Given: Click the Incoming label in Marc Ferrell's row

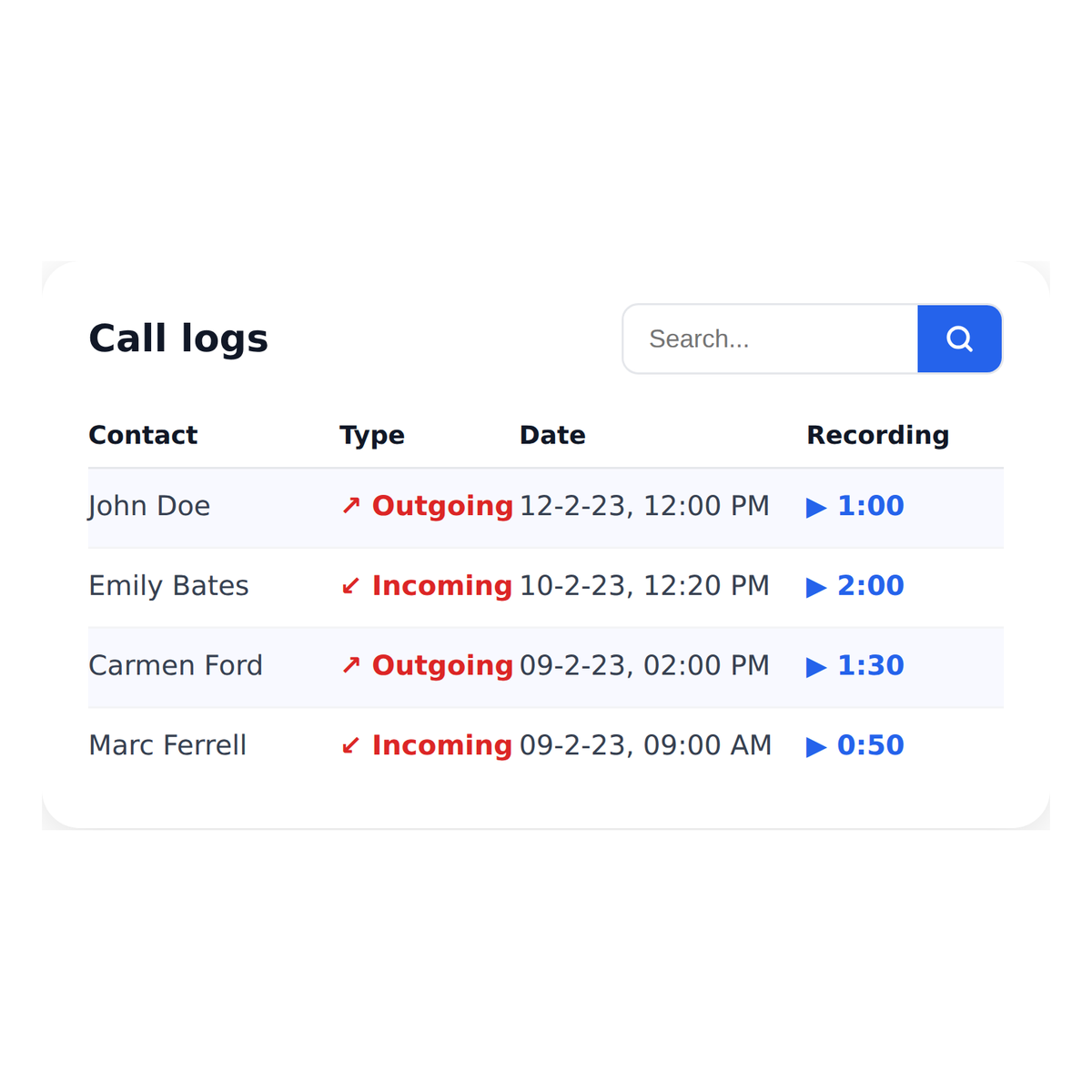Looking at the screenshot, I should click(x=442, y=746).
